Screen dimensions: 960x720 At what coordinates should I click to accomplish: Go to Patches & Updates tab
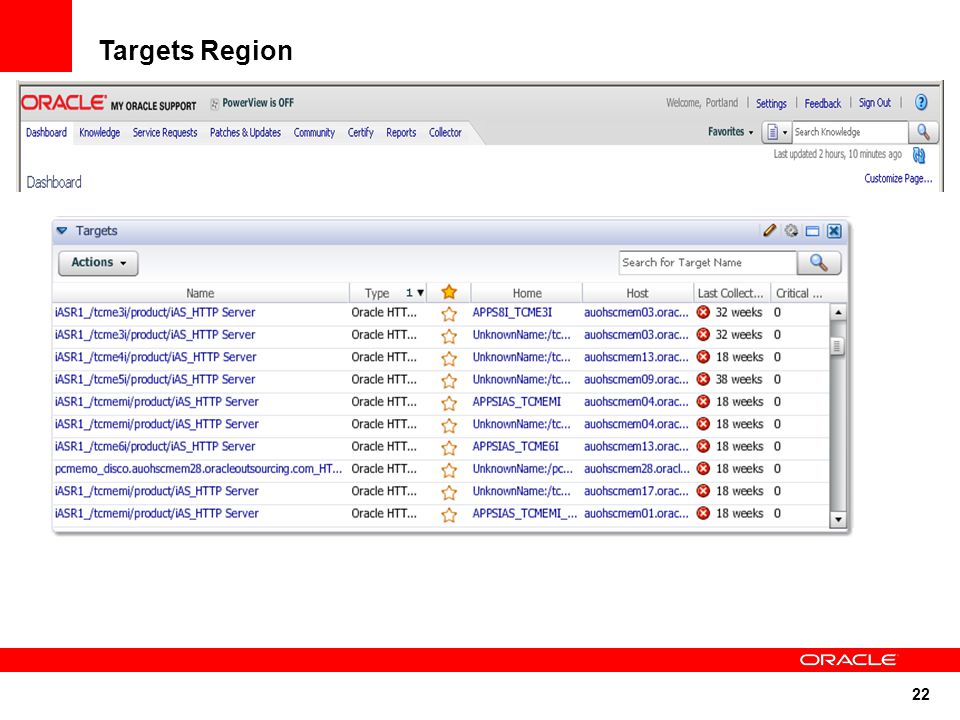245,132
